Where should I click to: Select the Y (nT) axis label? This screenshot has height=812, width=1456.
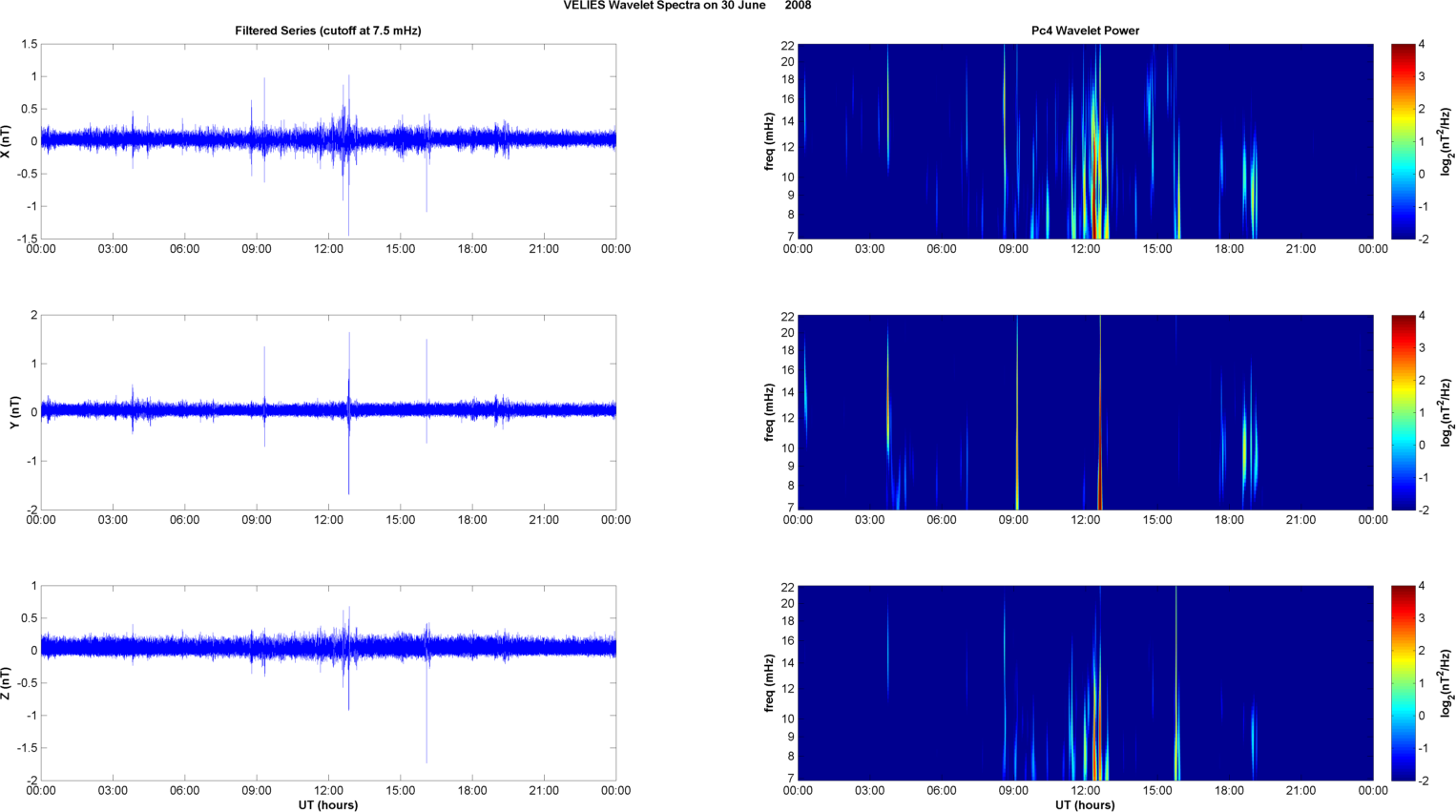pos(14,412)
